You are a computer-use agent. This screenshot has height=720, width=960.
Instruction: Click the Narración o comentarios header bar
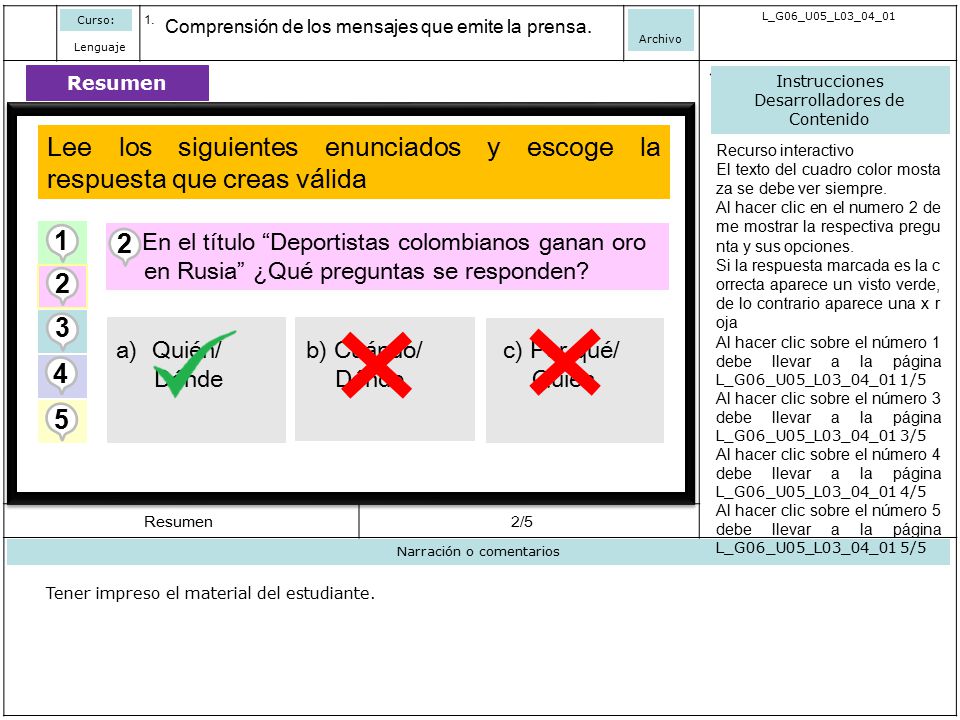[478, 551]
